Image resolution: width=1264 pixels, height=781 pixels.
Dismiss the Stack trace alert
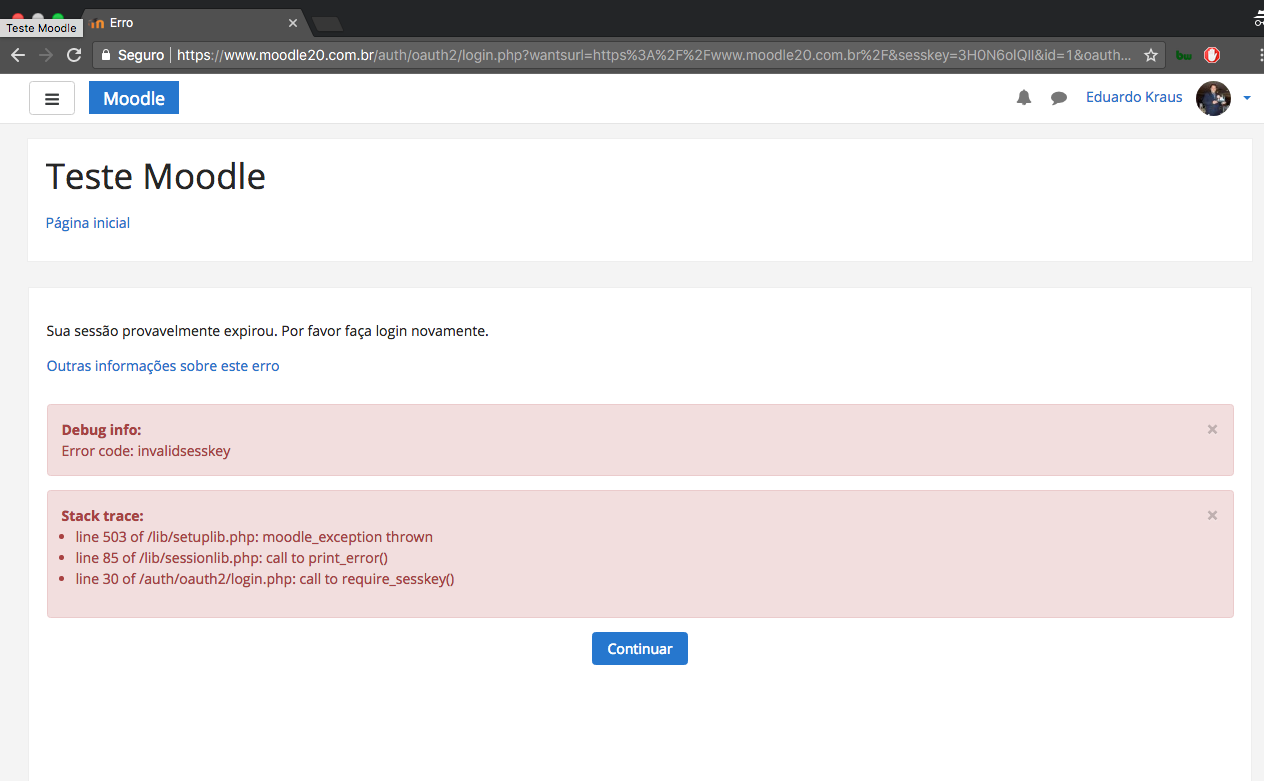(x=1212, y=515)
